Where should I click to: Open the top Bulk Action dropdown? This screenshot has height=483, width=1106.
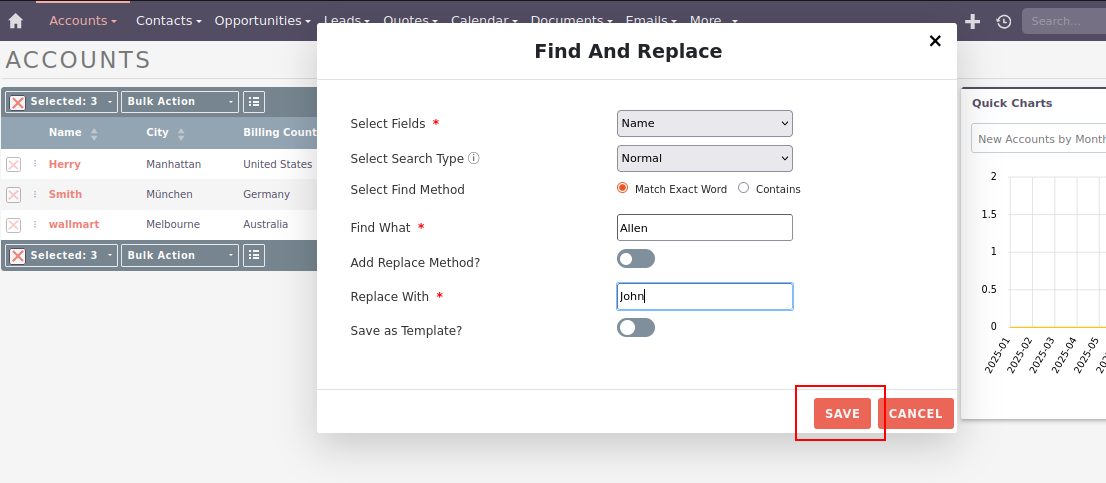pos(180,101)
